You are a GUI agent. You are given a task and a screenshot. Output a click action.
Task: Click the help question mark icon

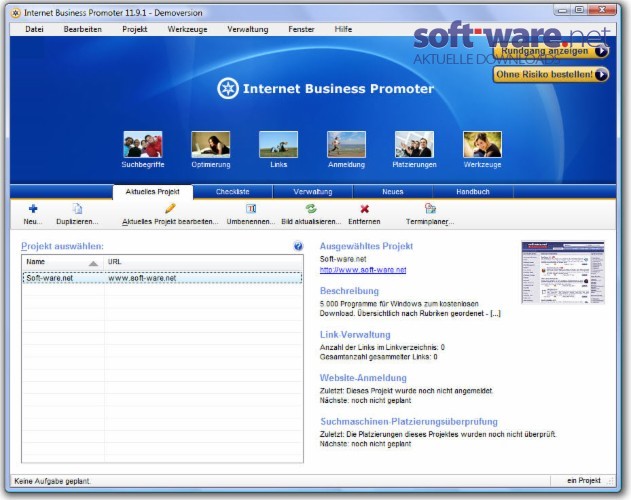tap(298, 246)
